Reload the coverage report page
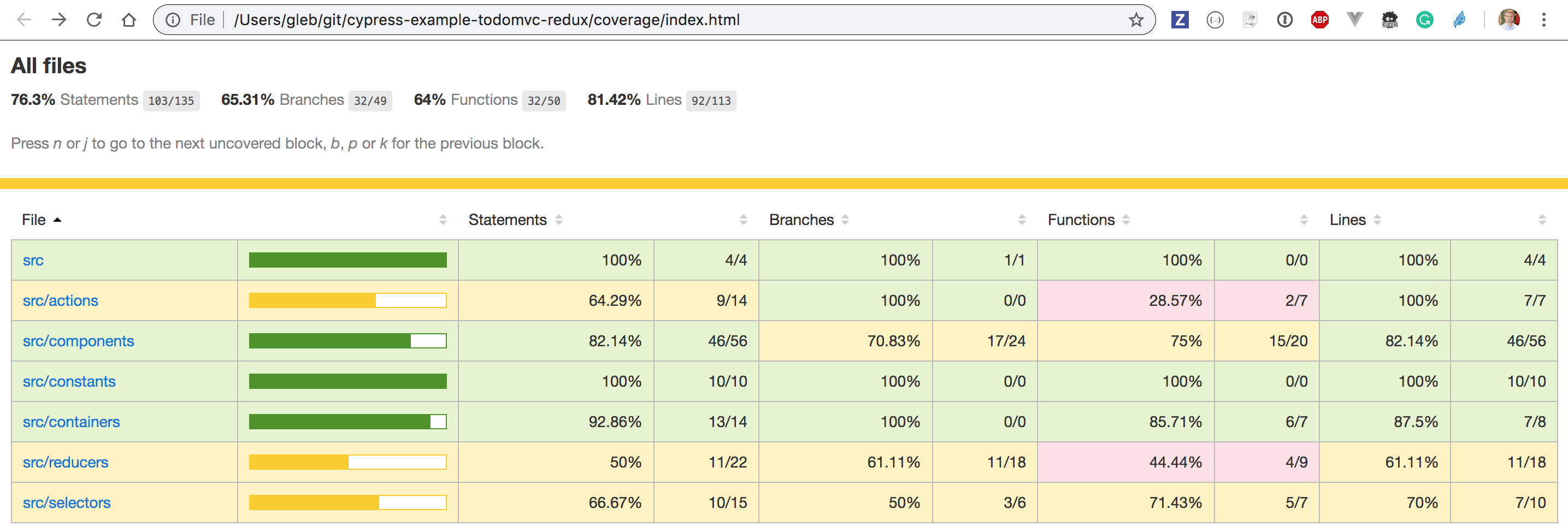This screenshot has height=532, width=1568. point(94,20)
